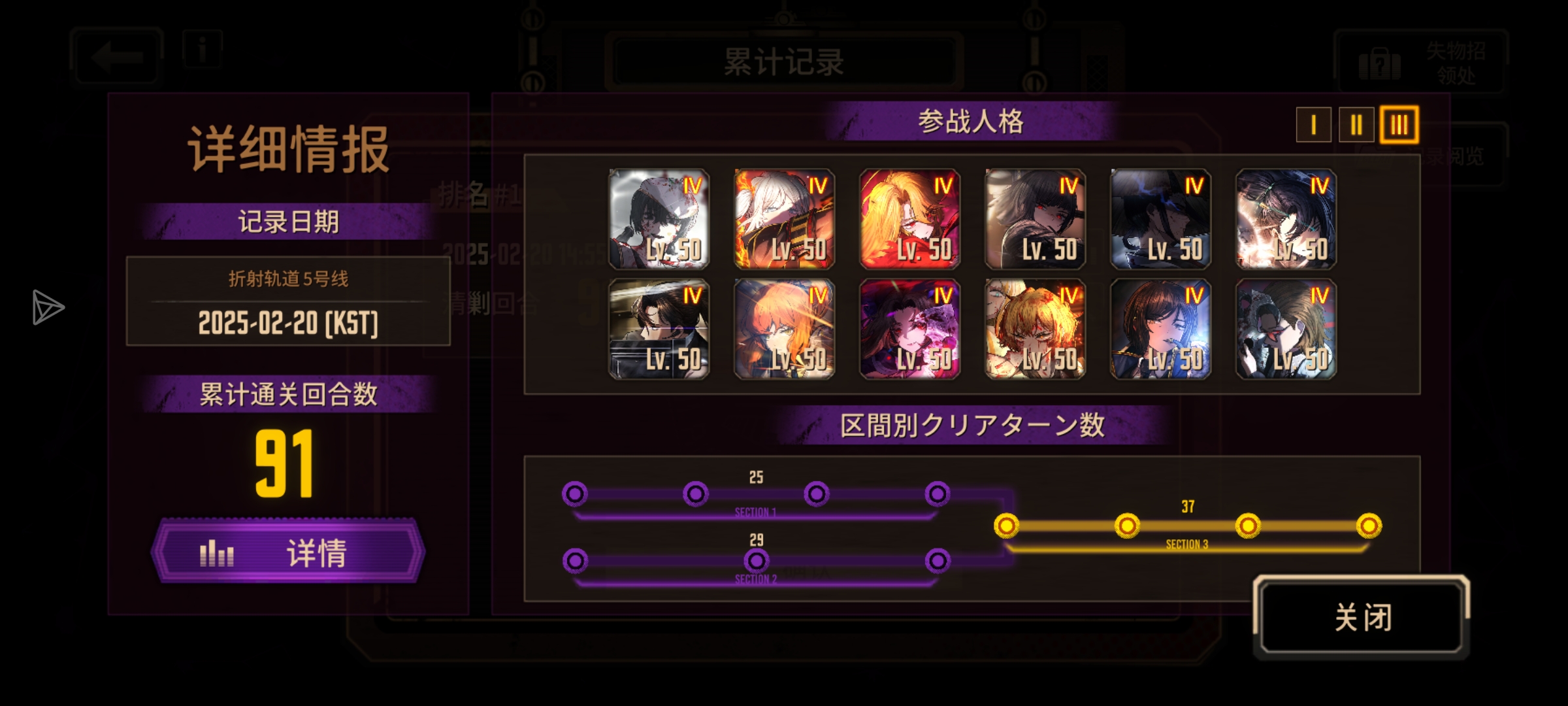
Task: Select the orange-haired portrait in bottom row
Action: tap(784, 329)
